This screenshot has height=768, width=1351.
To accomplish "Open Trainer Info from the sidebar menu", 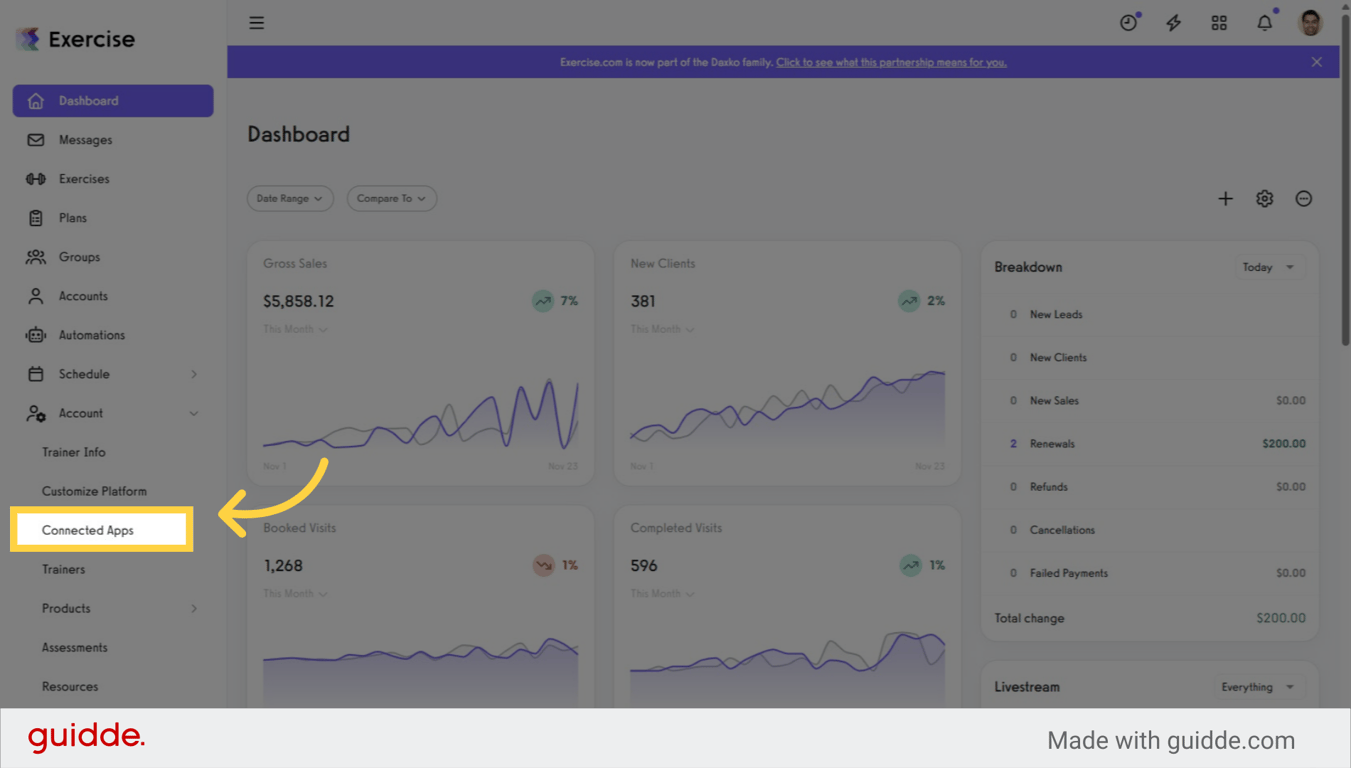I will [73, 452].
